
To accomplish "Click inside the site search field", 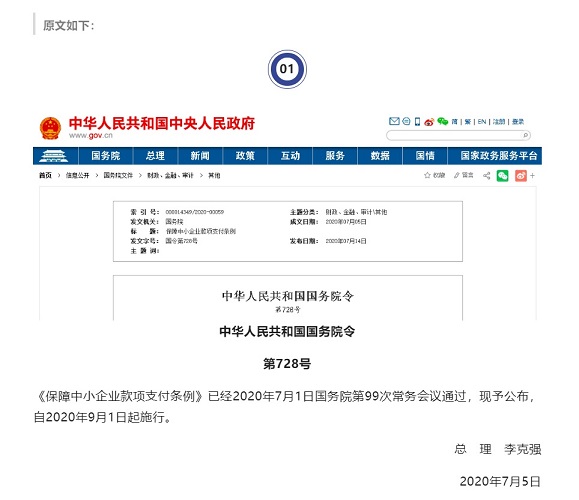I will tap(454, 136).
